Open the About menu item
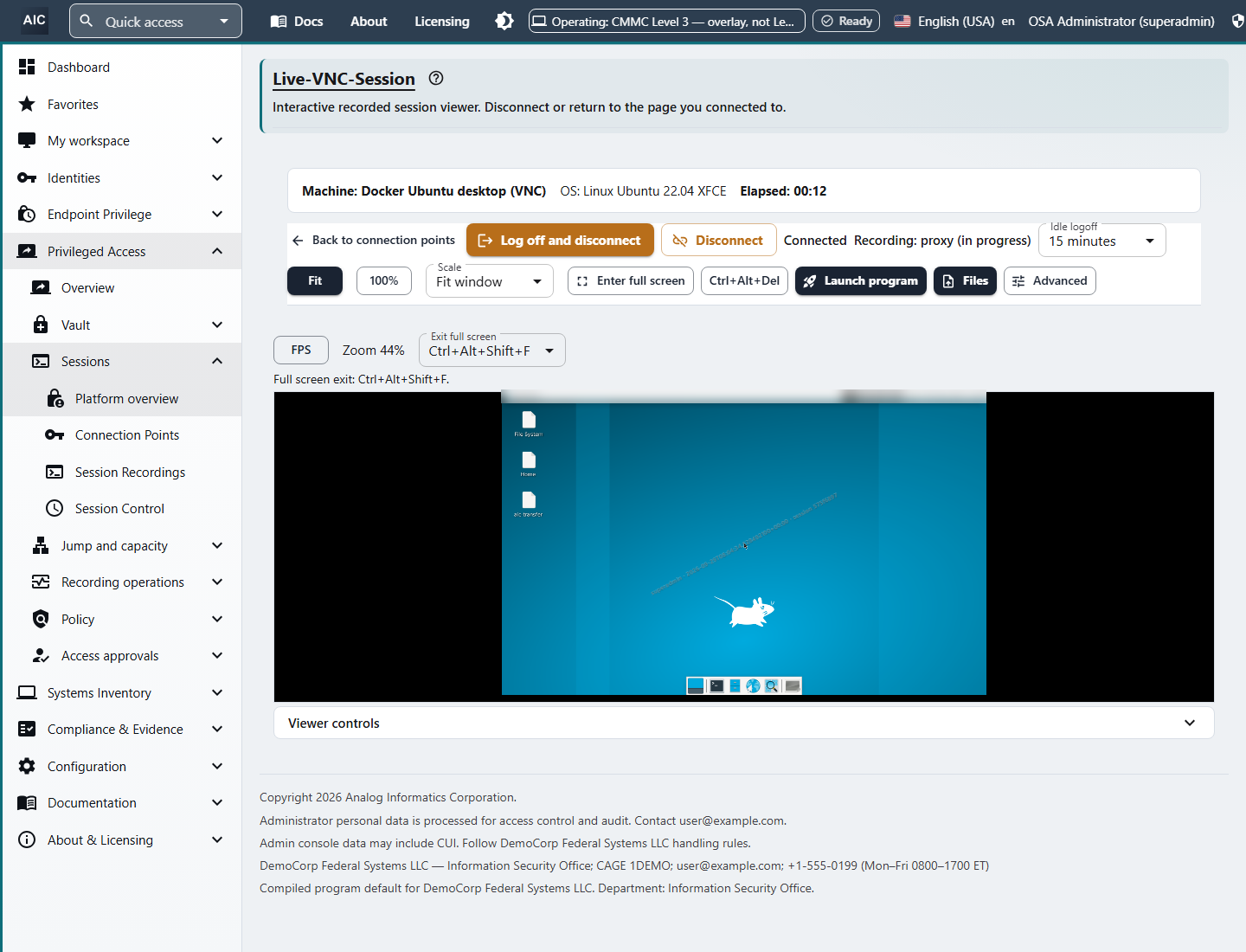Viewport: 1246px width, 952px height. click(369, 21)
